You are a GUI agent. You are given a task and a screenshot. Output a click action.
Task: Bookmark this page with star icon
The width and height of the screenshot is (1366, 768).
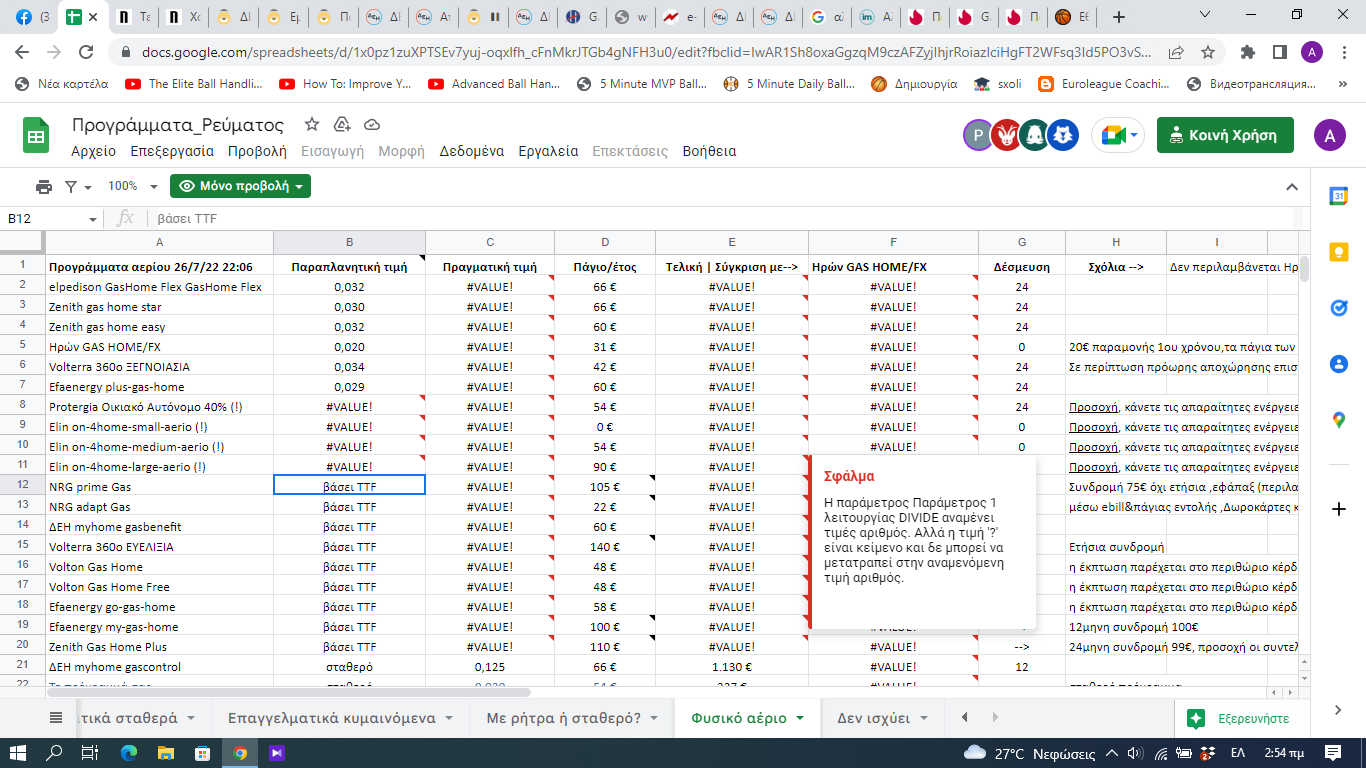(1208, 52)
